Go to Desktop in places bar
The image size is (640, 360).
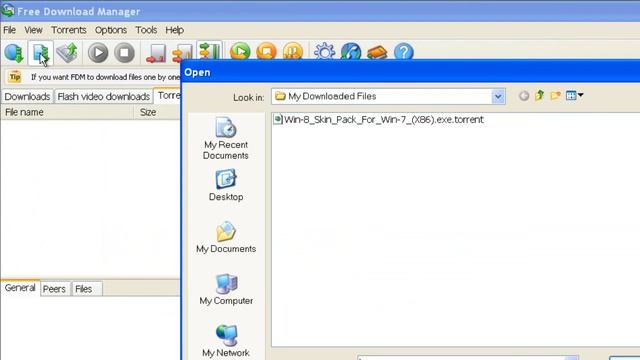pyautogui.click(x=226, y=186)
